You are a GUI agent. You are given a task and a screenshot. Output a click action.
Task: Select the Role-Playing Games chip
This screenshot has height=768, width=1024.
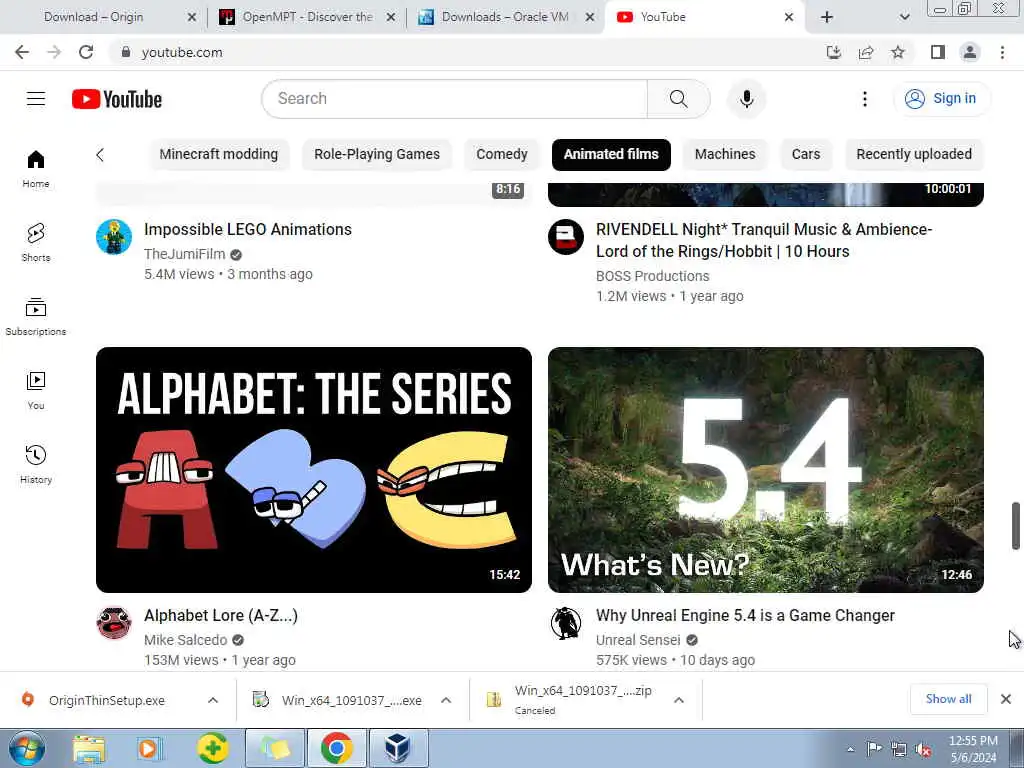point(377,154)
